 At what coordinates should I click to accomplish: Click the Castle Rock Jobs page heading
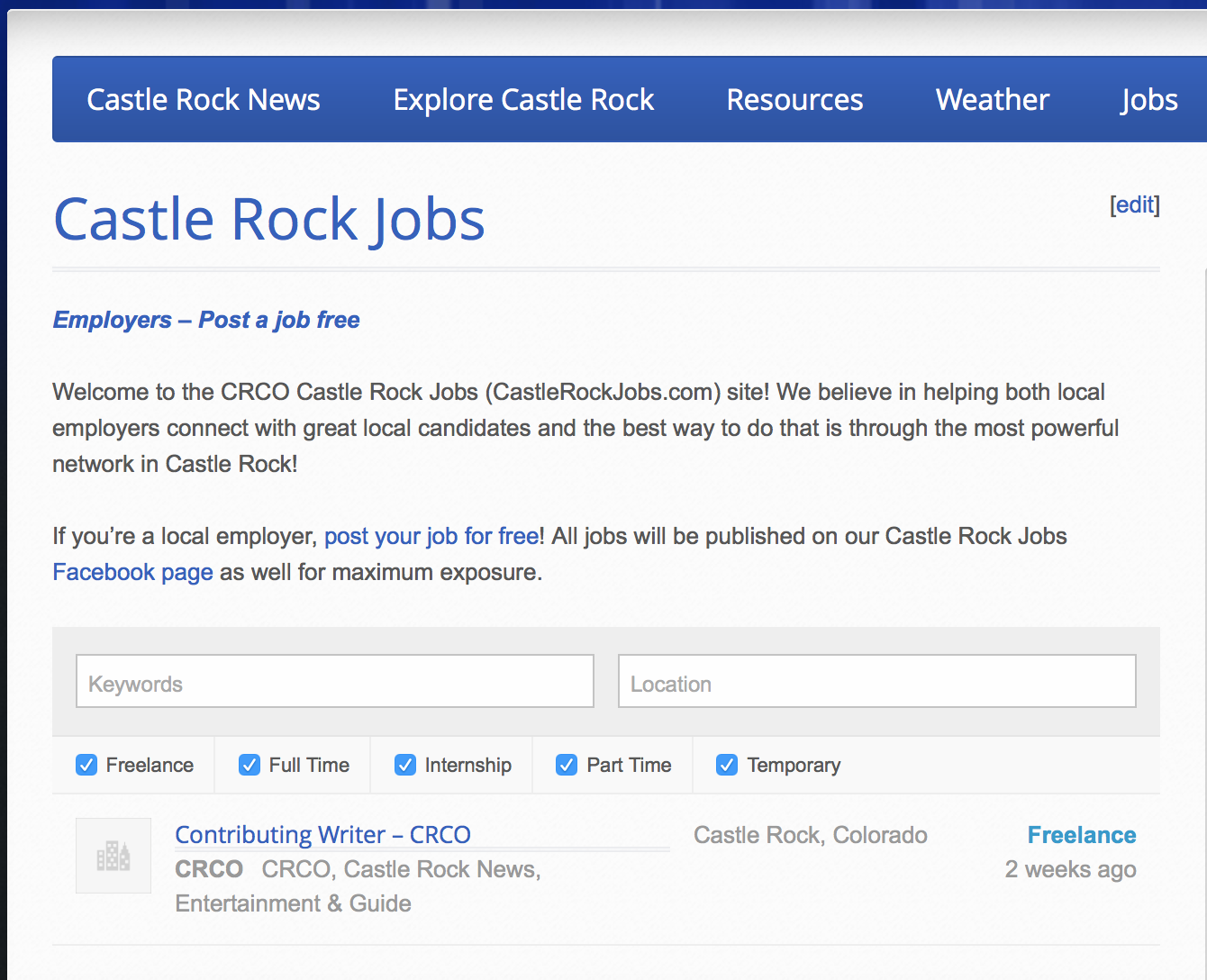(x=269, y=219)
